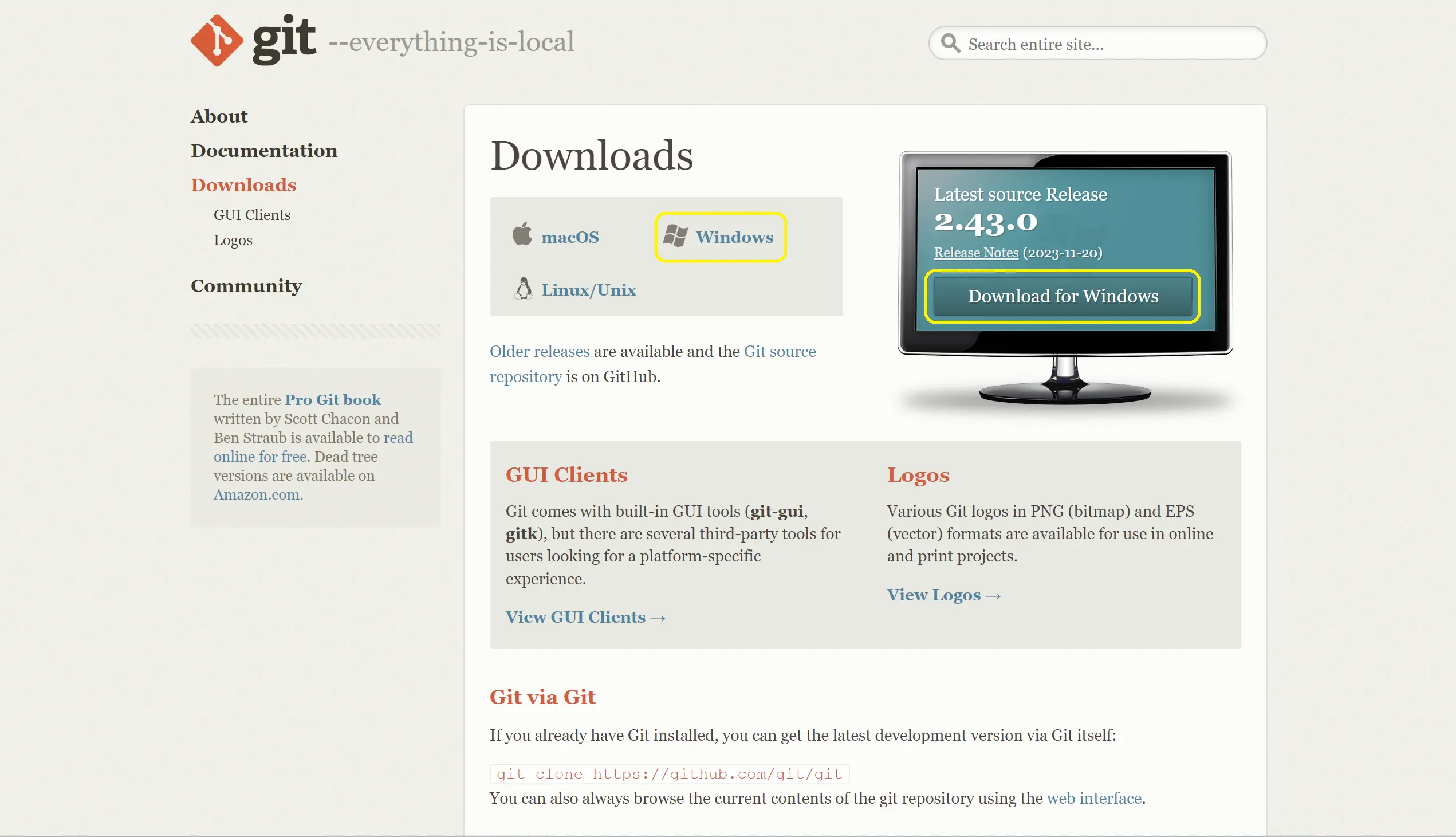Click the Apple macOS icon
The height and width of the screenshot is (837, 1456).
522,234
